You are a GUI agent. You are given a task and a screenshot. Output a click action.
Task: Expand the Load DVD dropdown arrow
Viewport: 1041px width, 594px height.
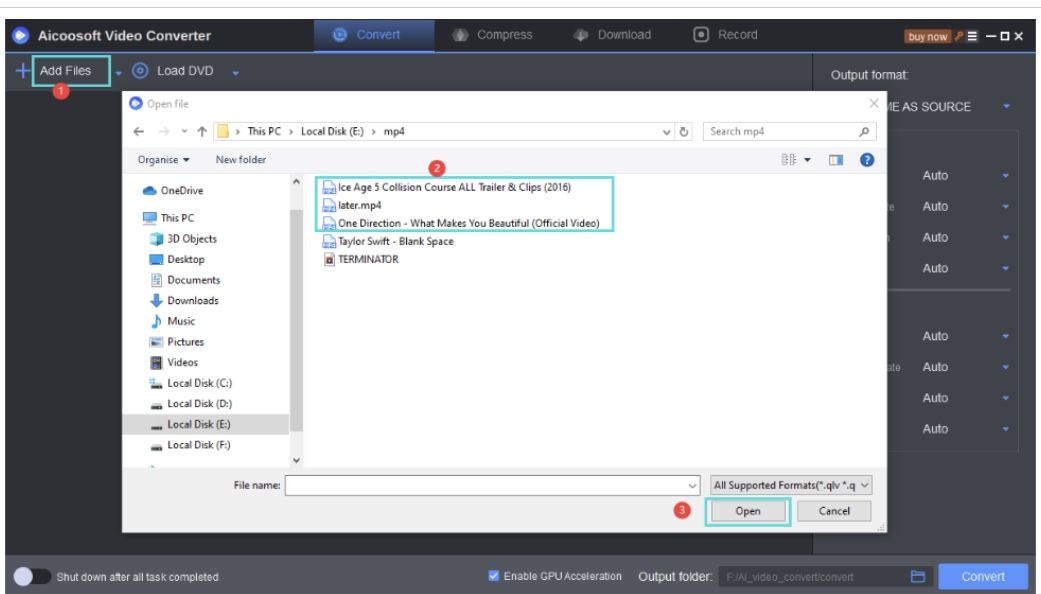pyautogui.click(x=236, y=71)
